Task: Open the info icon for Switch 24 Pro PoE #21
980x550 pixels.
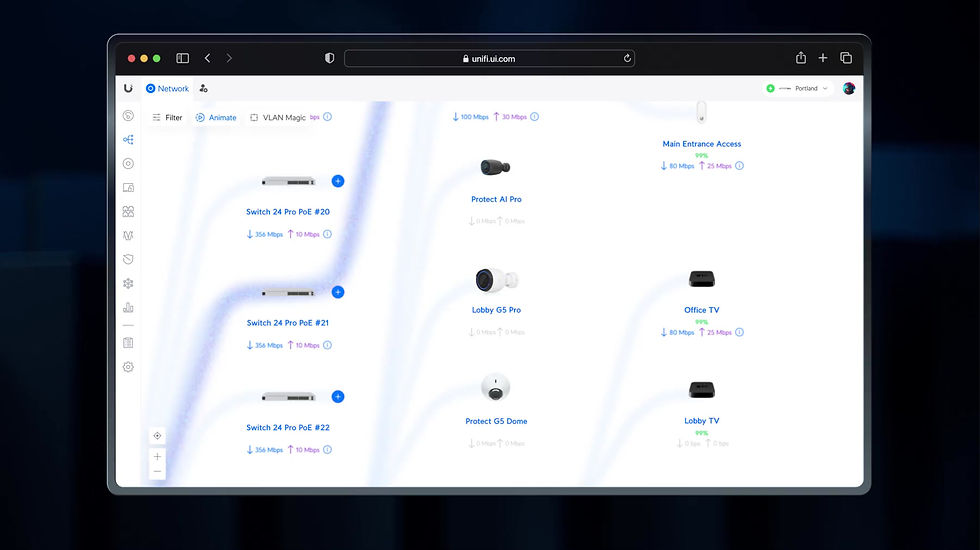Action: point(328,345)
